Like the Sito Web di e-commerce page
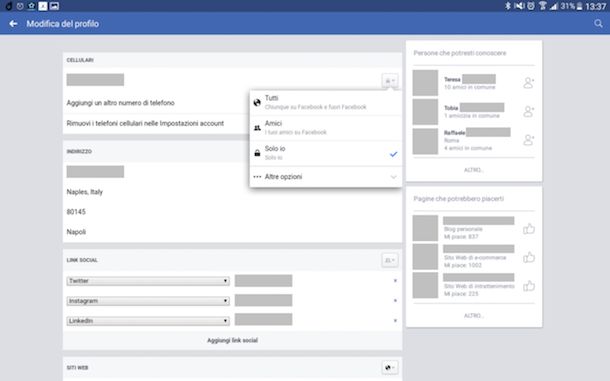This screenshot has height=381, width=610. 529,257
